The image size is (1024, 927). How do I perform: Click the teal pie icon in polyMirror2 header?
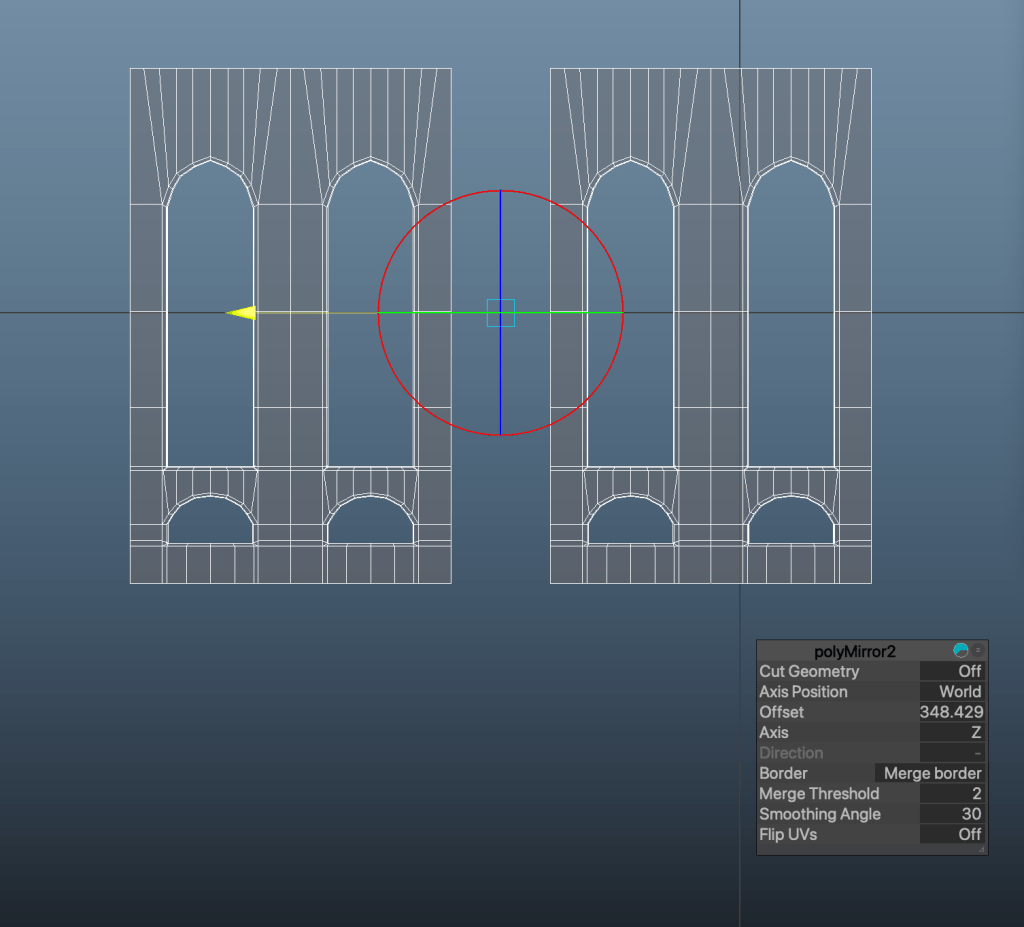pyautogui.click(x=961, y=650)
